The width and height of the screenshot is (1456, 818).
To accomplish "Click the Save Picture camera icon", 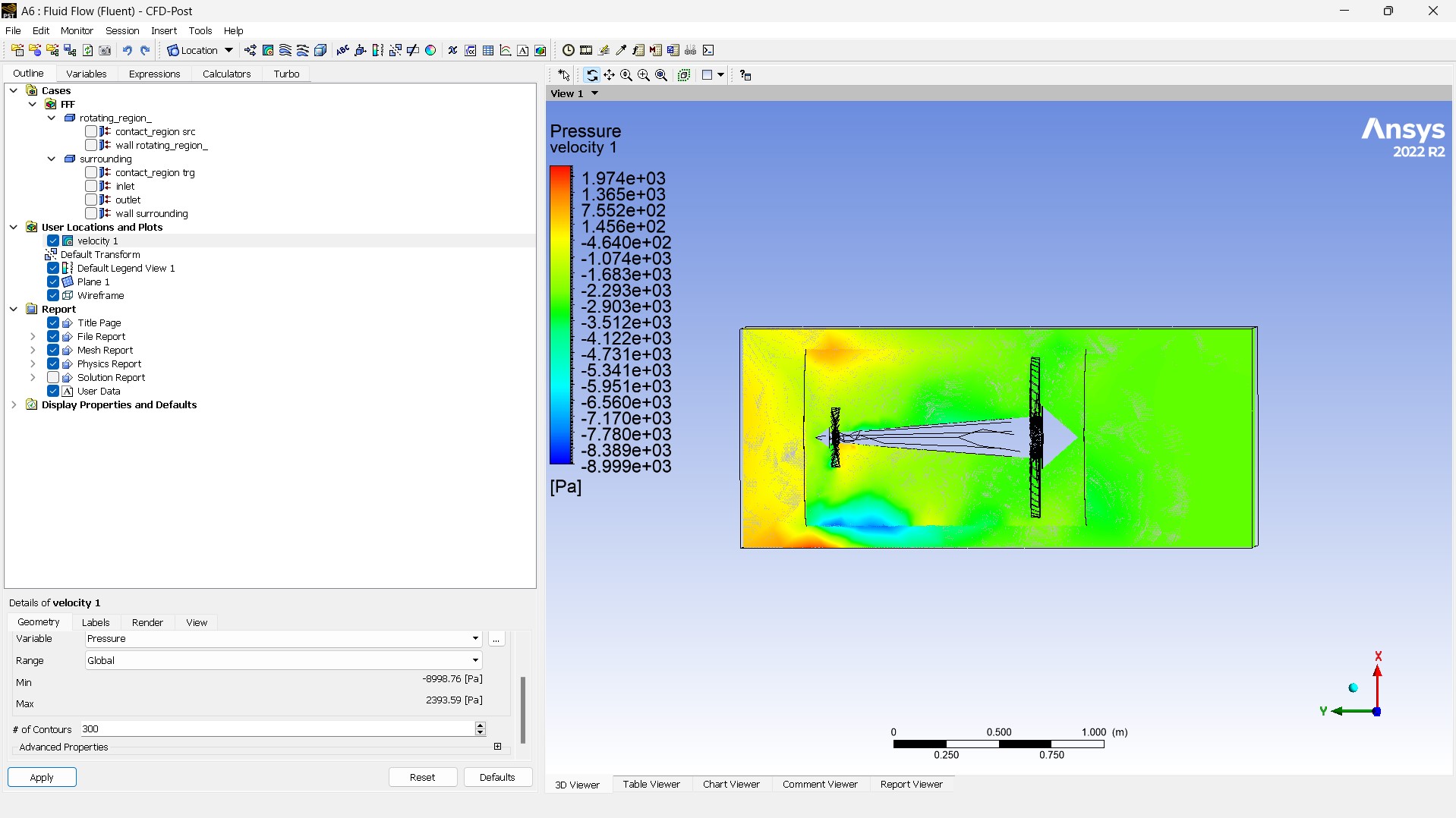I will point(106,50).
